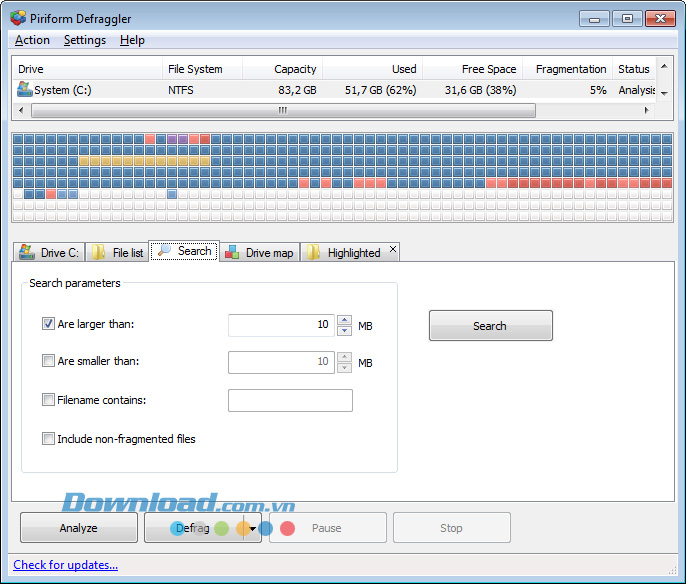This screenshot has width=686, height=584.
Task: Sort by the Capacity column header
Action: 283,69
